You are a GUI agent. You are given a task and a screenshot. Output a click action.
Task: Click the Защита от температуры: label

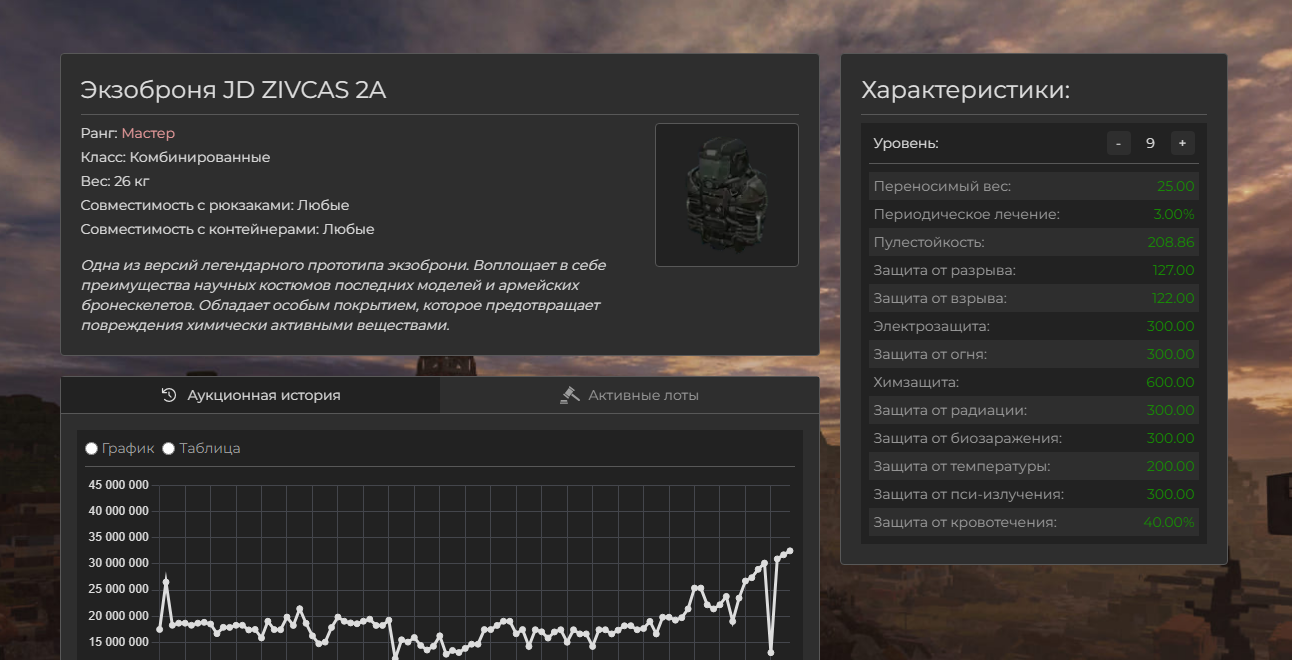pyautogui.click(x=962, y=466)
